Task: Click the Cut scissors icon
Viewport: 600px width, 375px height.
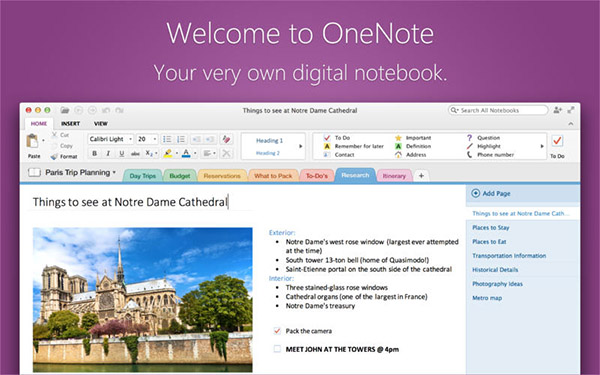Action: point(54,134)
